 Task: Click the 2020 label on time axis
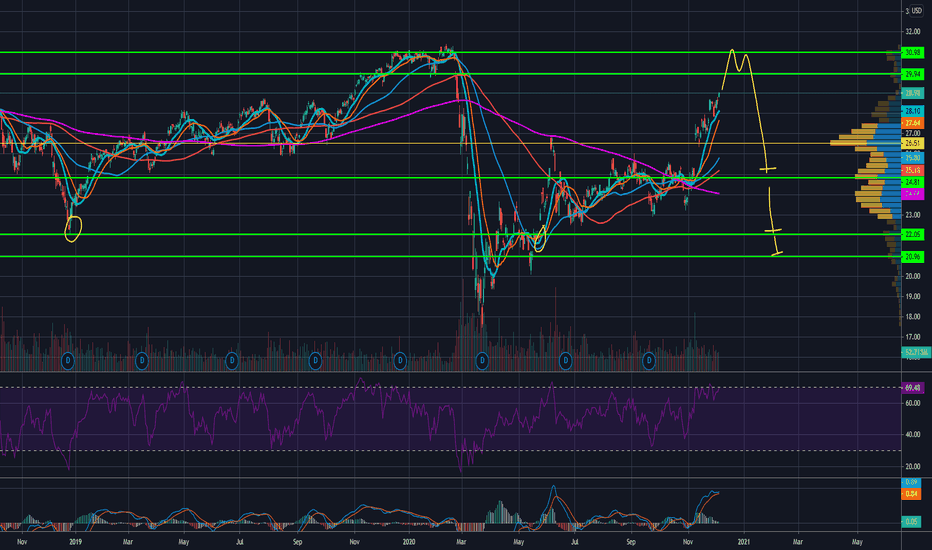tap(409, 542)
